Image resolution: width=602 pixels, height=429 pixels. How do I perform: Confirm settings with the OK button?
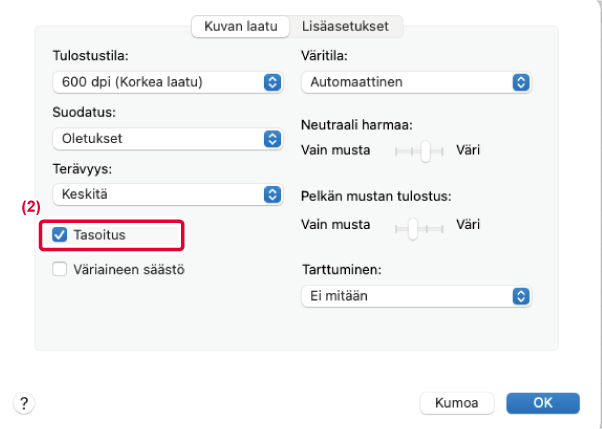pyautogui.click(x=542, y=402)
